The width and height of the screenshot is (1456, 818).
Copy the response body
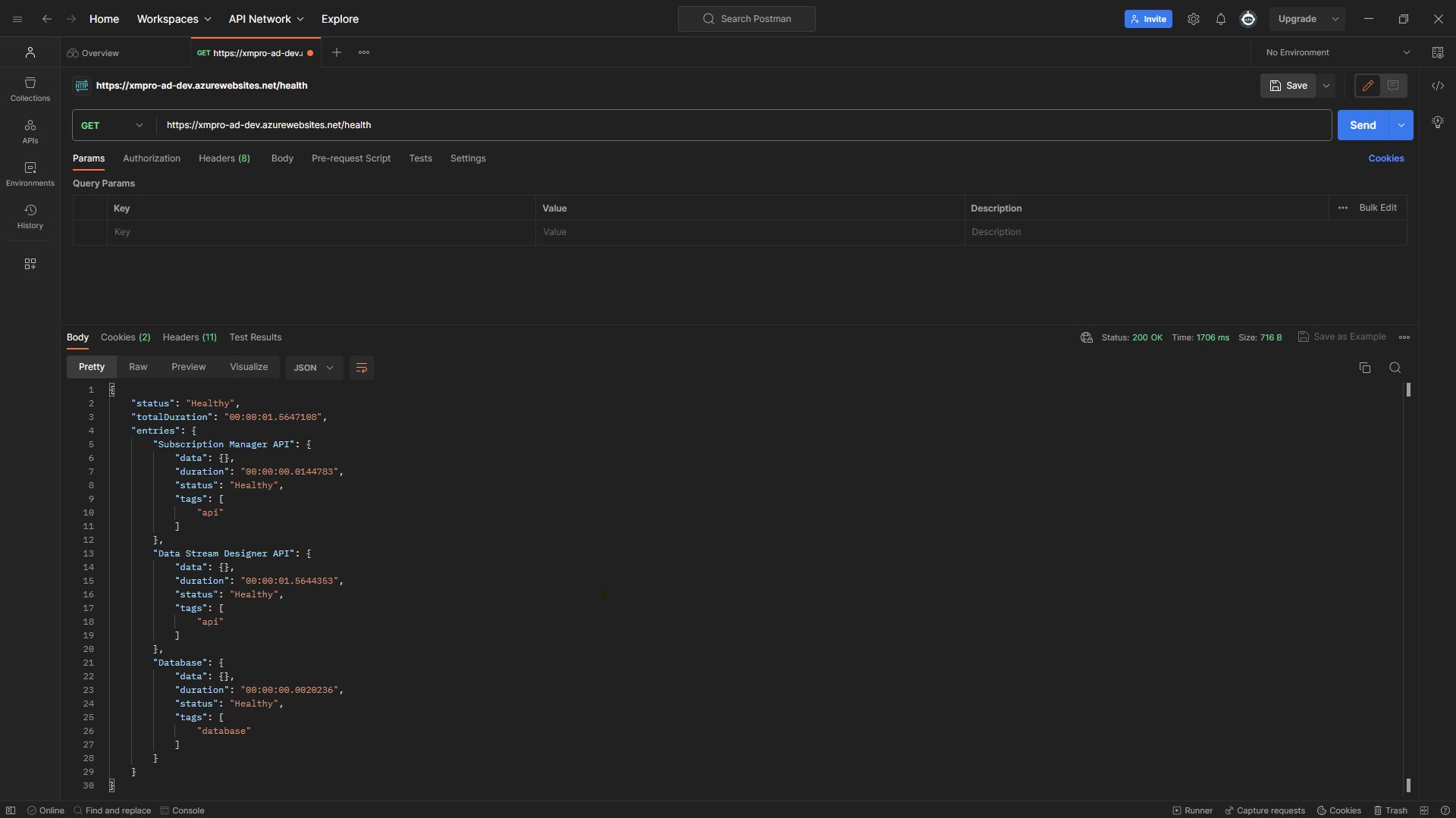[1365, 368]
